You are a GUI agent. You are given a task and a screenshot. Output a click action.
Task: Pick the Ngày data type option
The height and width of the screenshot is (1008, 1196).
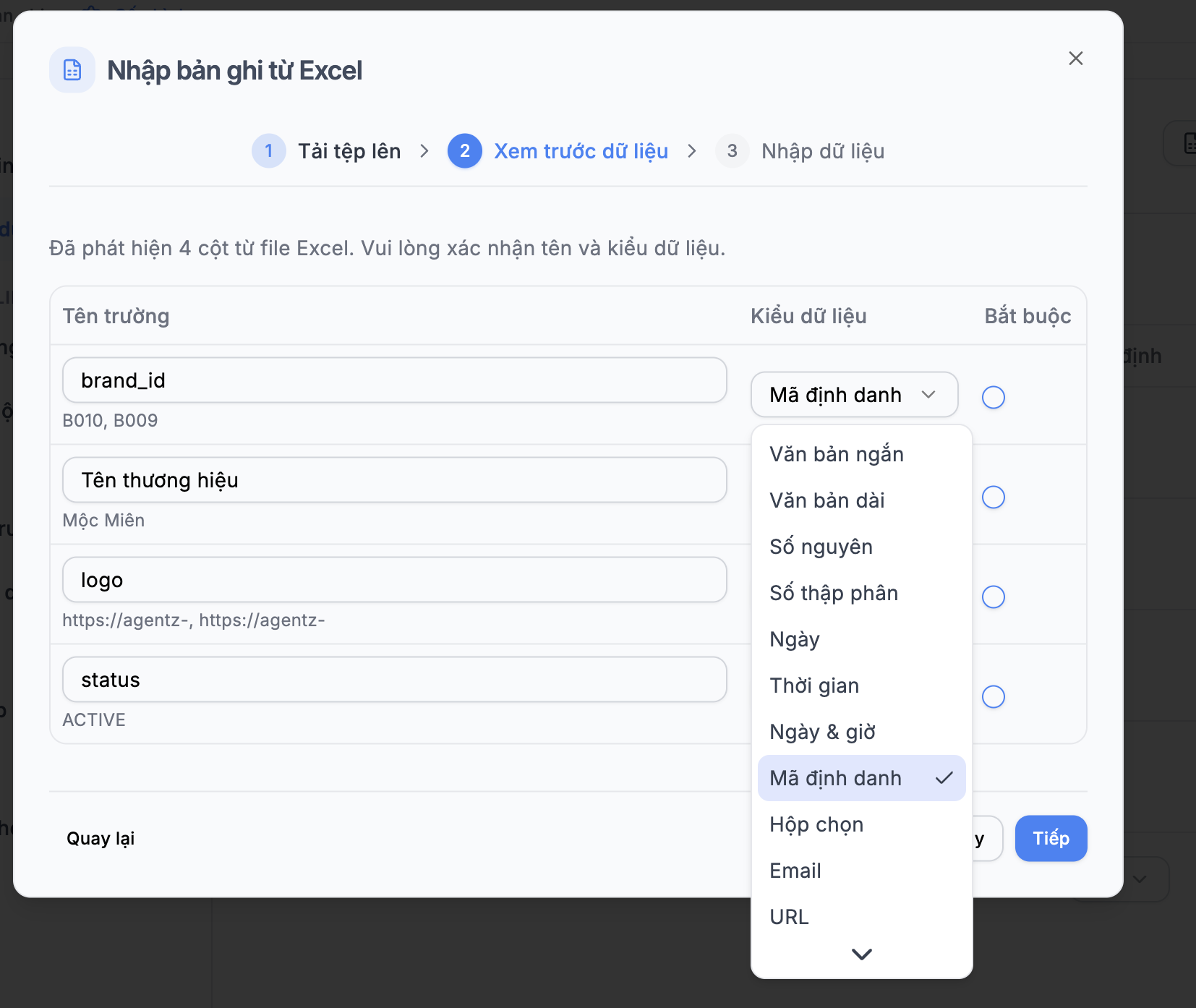tap(862, 639)
